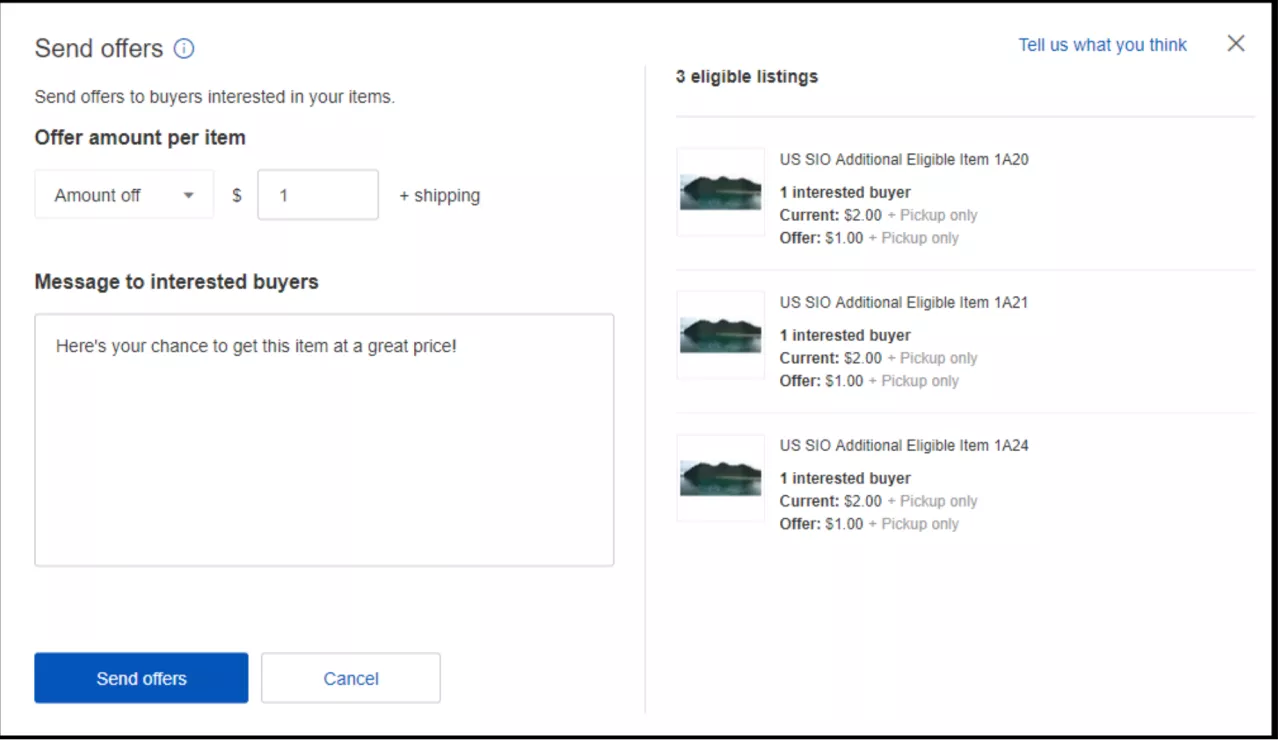Select the thumbnail for item 1A20
The width and height of the screenshot is (1280, 740).
click(720, 192)
